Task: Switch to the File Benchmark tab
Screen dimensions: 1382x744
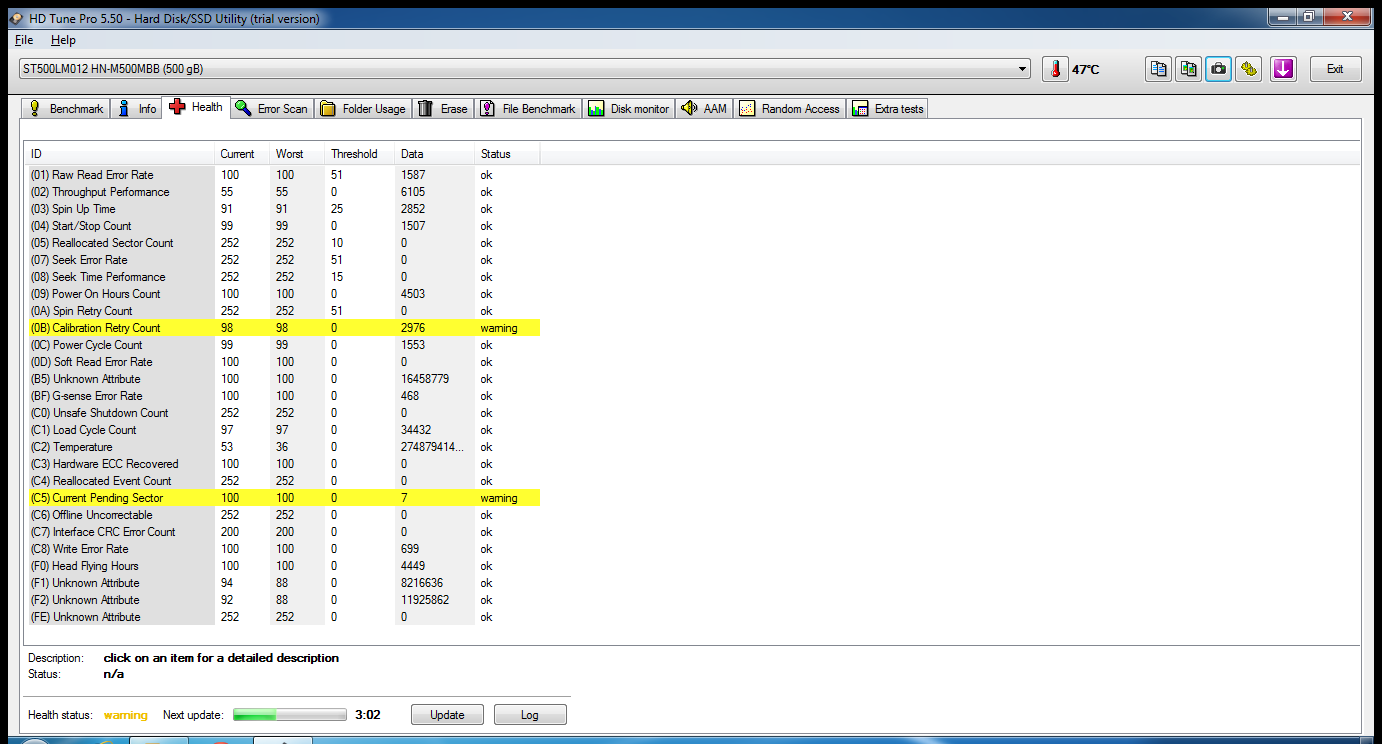Action: tap(528, 109)
